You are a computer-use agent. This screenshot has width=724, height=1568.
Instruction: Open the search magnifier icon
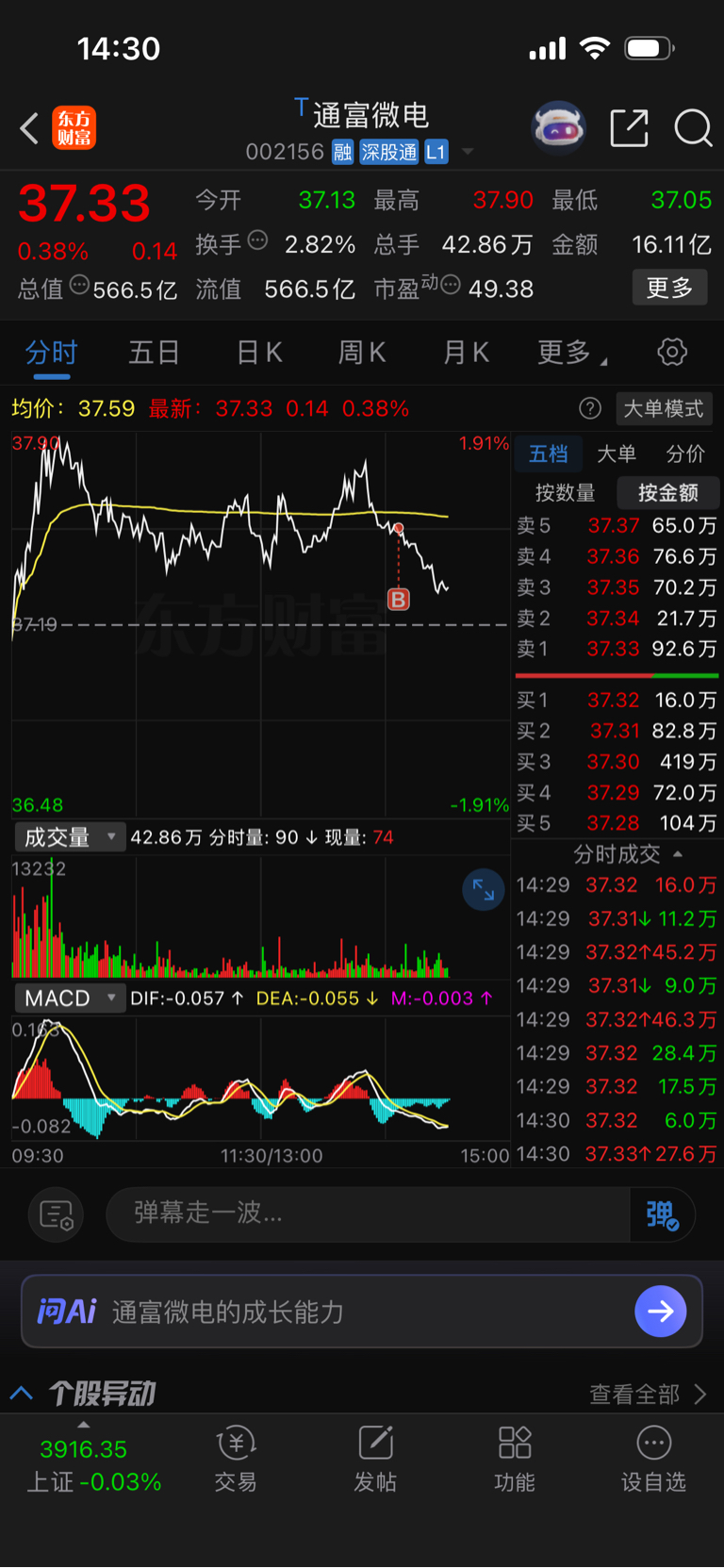[x=693, y=127]
